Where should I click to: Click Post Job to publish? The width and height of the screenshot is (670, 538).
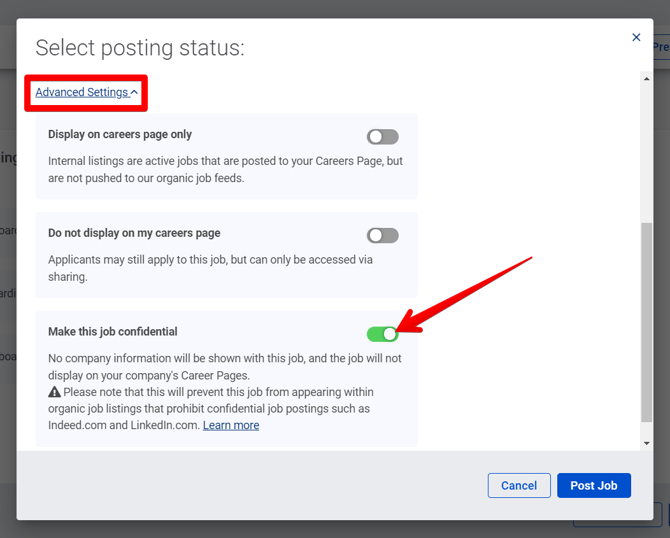click(594, 485)
